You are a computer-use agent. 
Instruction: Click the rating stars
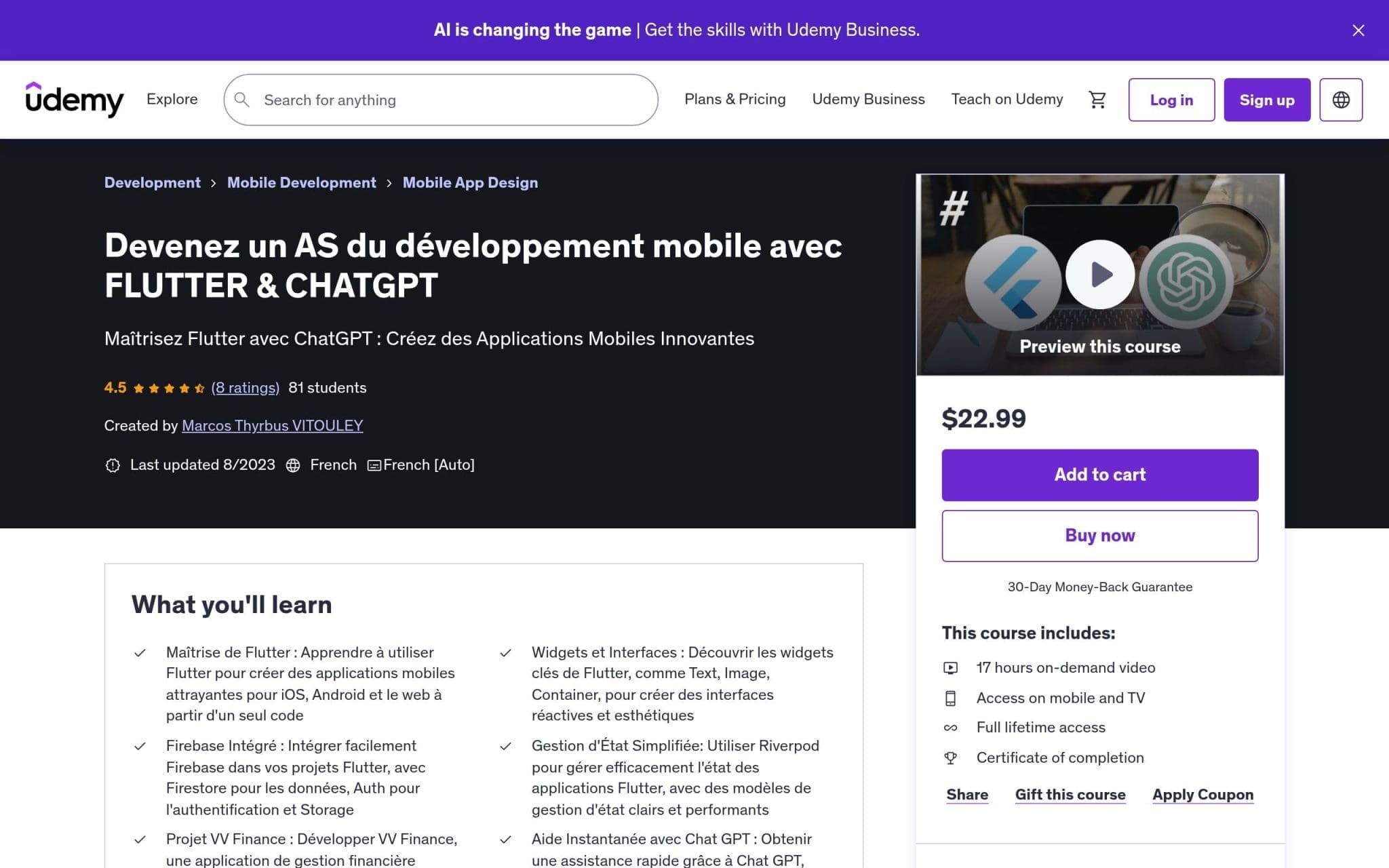[x=169, y=388]
